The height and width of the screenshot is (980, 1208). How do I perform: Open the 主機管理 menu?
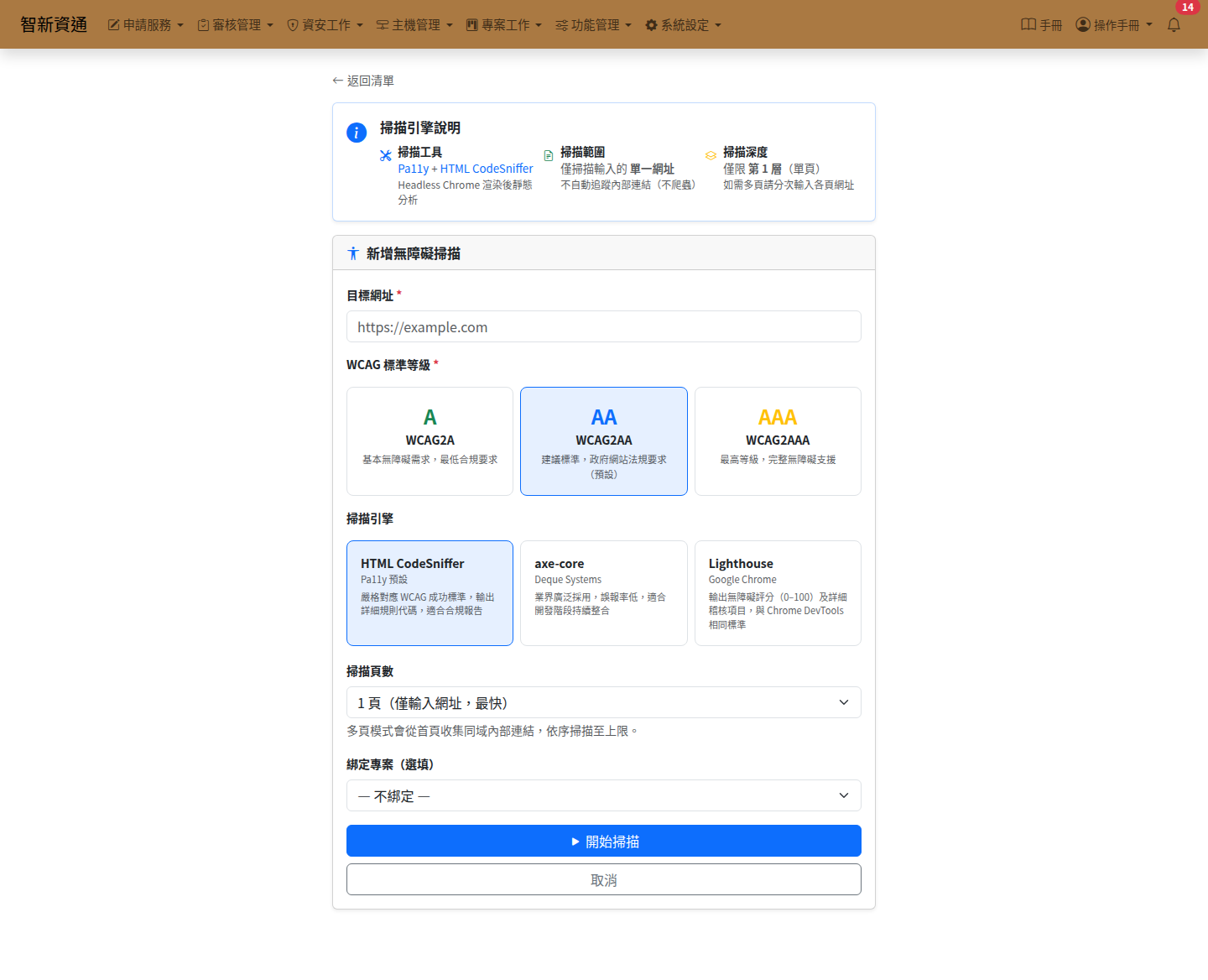414,25
